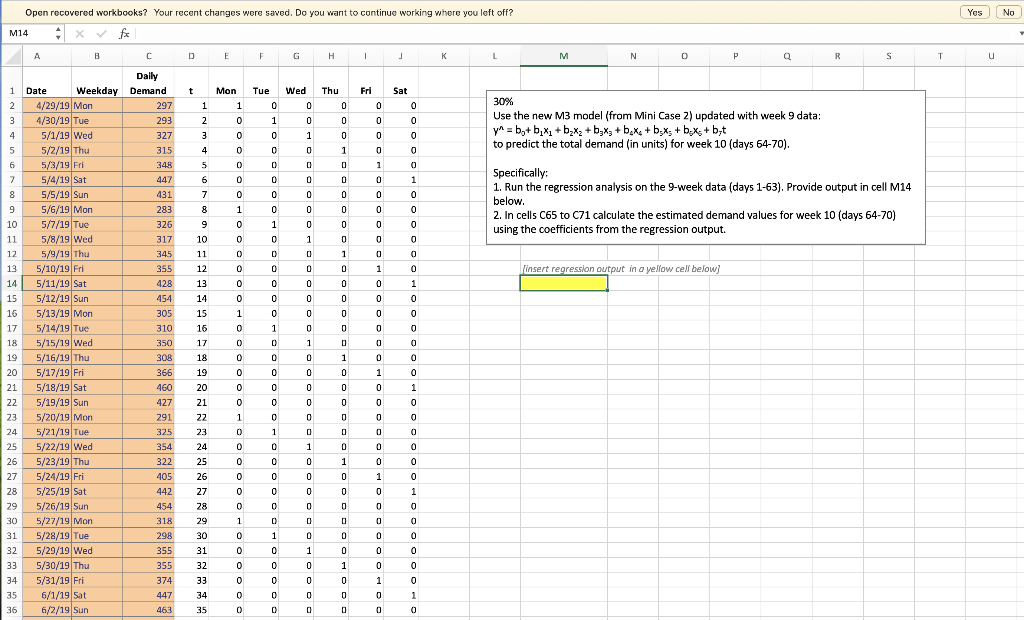Open the Insert Function fx button
This screenshot has width=1024, height=620.
pos(124,33)
